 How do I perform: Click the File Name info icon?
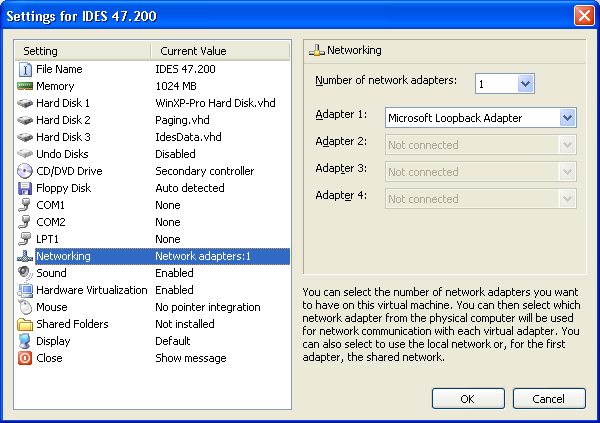pos(25,69)
